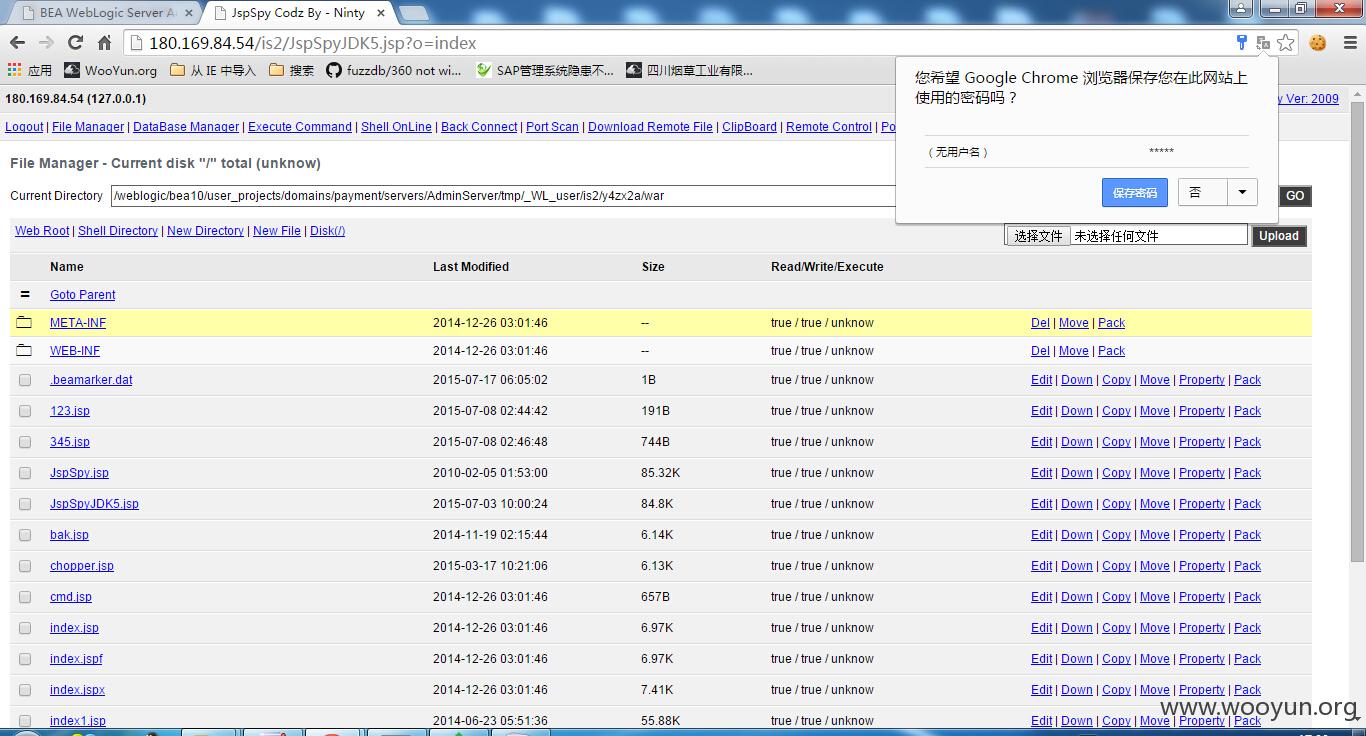
Task: Open a new browser tab
Action: coord(413,13)
